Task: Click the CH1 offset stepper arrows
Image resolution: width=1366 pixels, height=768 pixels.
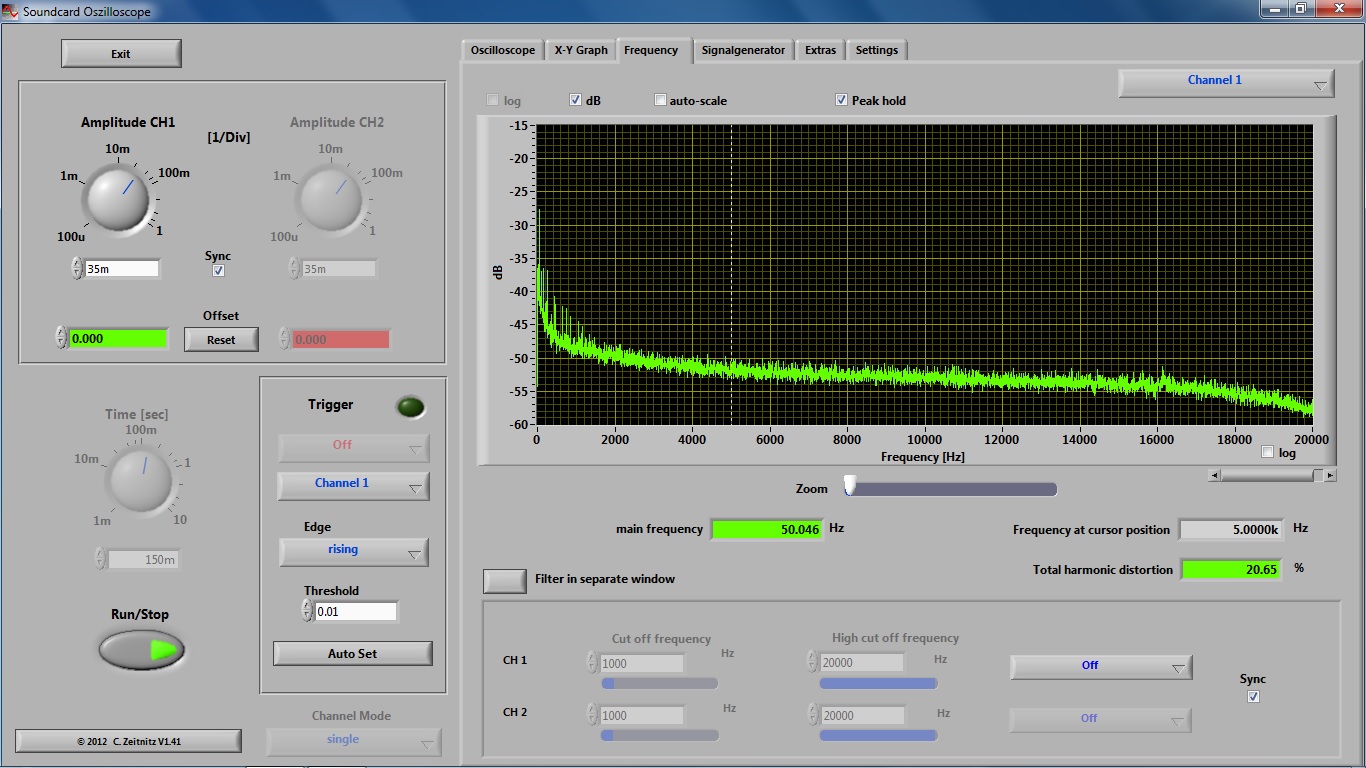Action: click(x=61, y=338)
